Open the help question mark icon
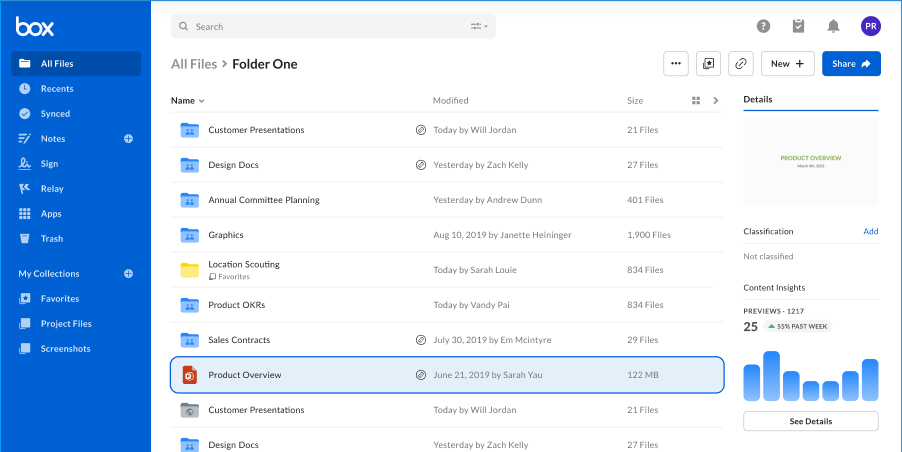The image size is (902, 452). pyautogui.click(x=763, y=26)
